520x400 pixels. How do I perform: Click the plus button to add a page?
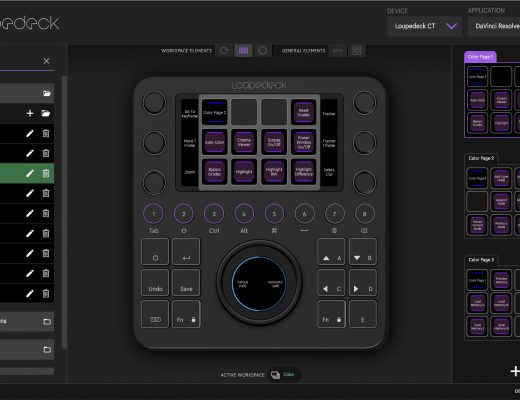pos(515,371)
